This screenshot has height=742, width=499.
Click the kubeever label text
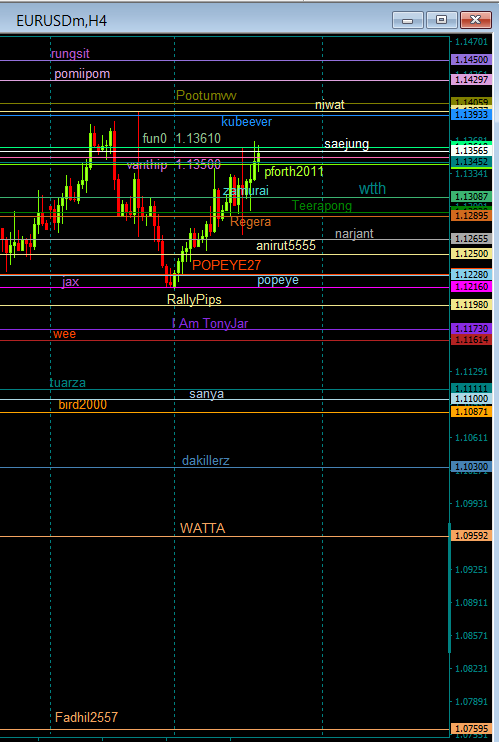(x=247, y=122)
